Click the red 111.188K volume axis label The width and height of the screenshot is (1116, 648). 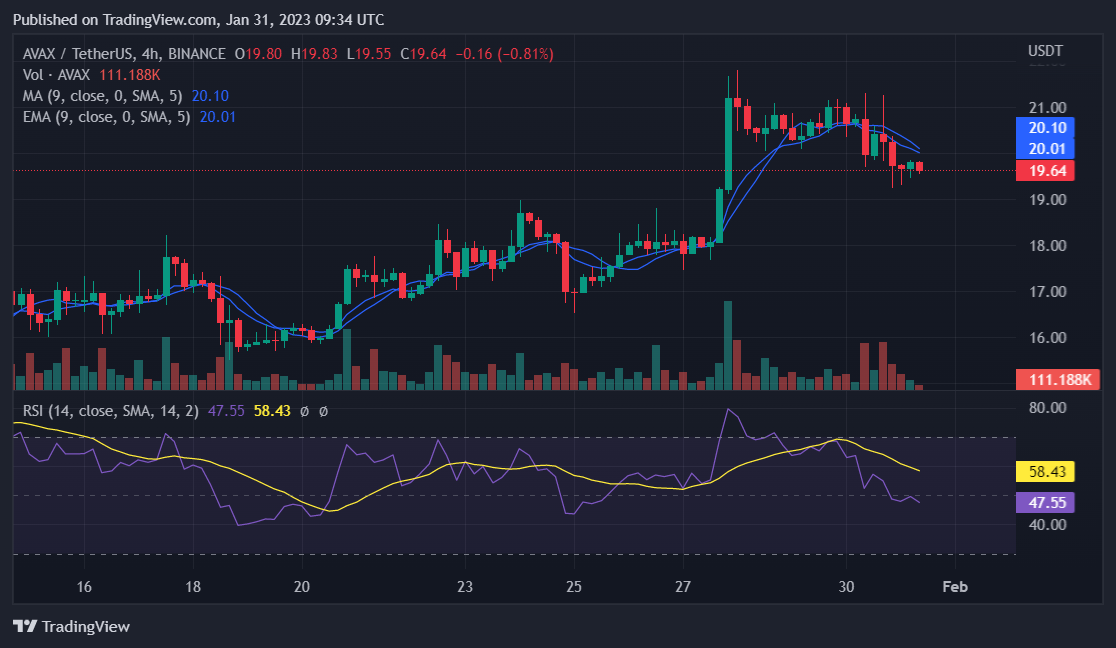(x=1058, y=380)
